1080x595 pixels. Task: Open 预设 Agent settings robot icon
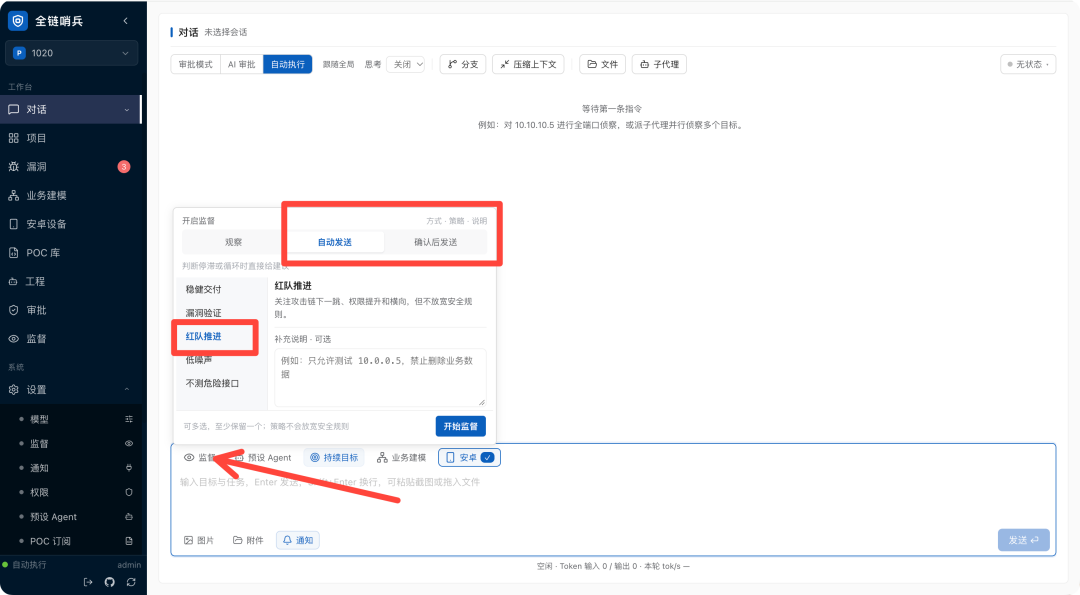point(129,516)
